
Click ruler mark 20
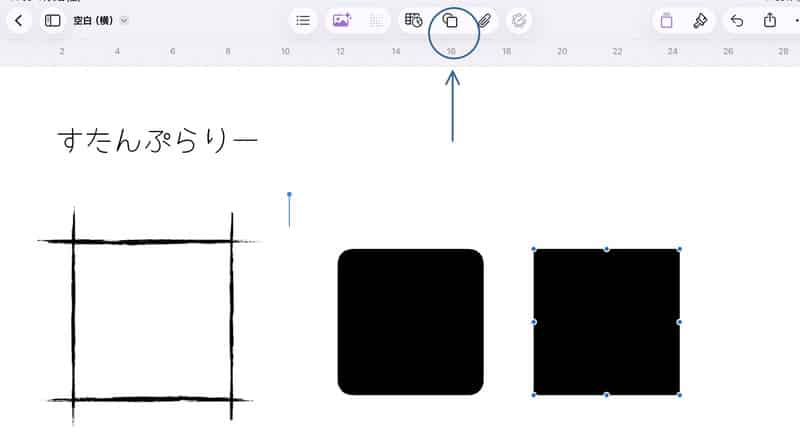(562, 52)
